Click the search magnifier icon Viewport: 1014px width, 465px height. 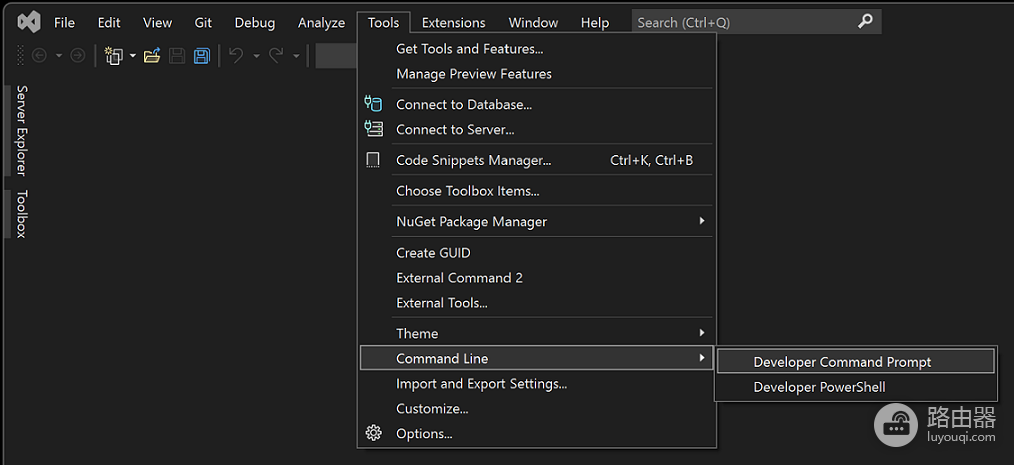tap(865, 22)
